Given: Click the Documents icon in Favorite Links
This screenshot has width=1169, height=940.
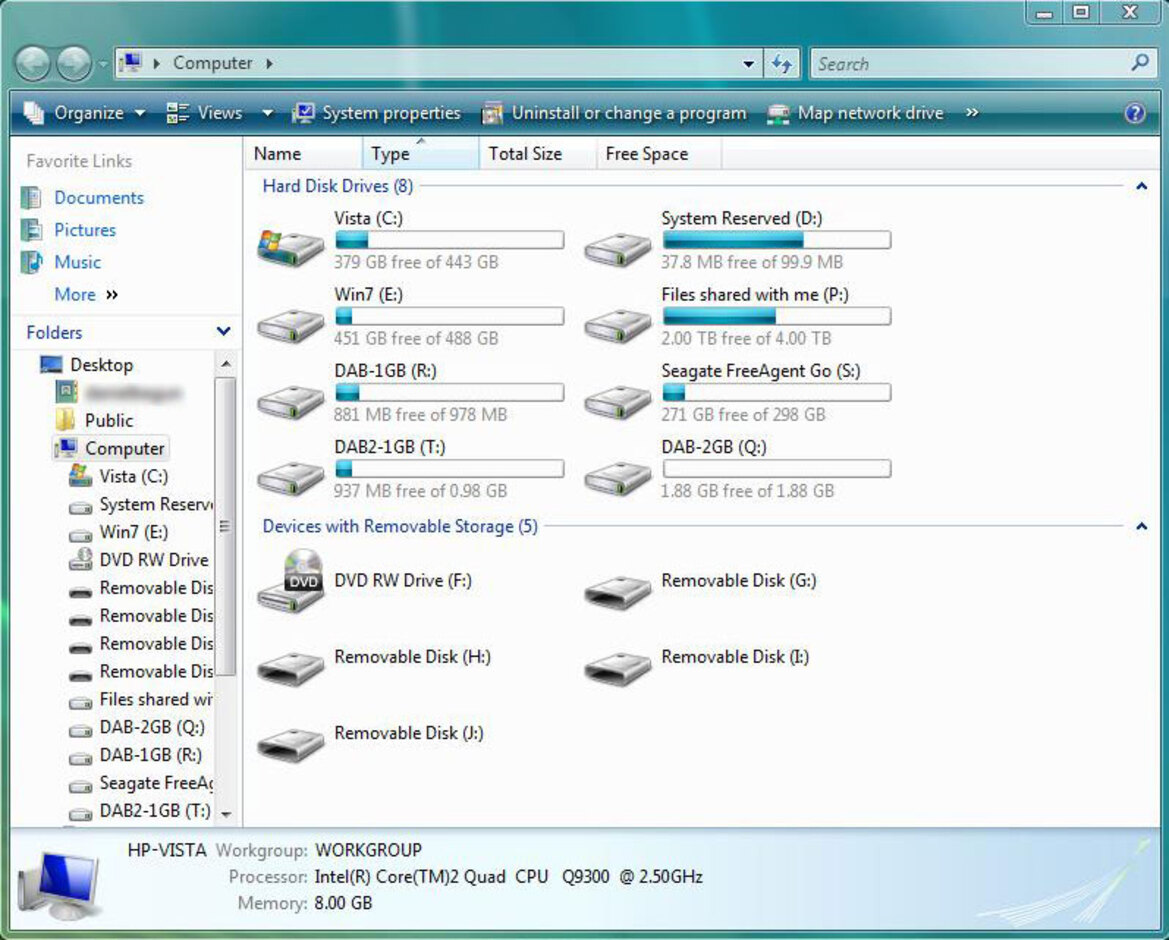Looking at the screenshot, I should click(x=31, y=198).
